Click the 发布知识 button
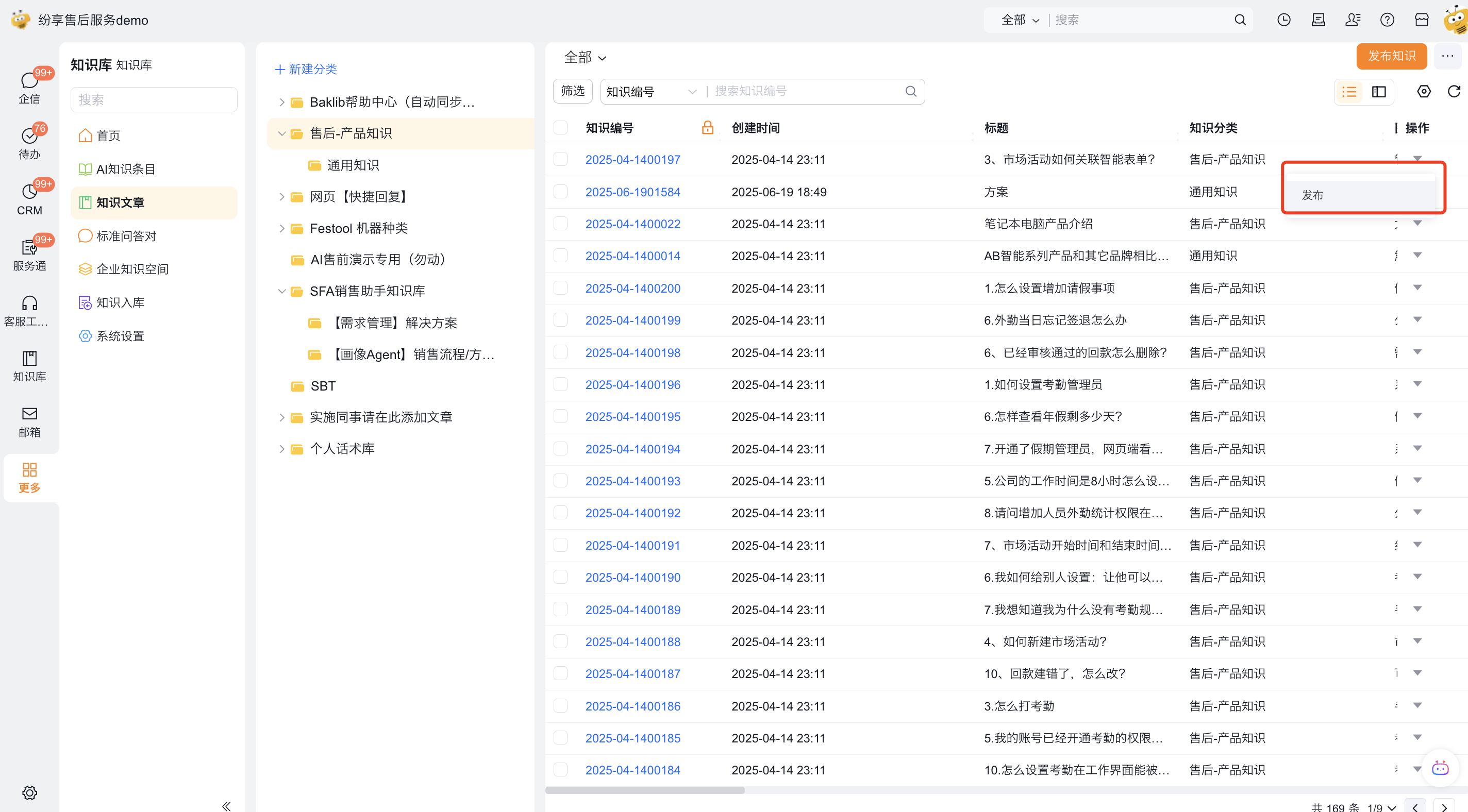Viewport: 1468px width, 812px height. [1391, 56]
